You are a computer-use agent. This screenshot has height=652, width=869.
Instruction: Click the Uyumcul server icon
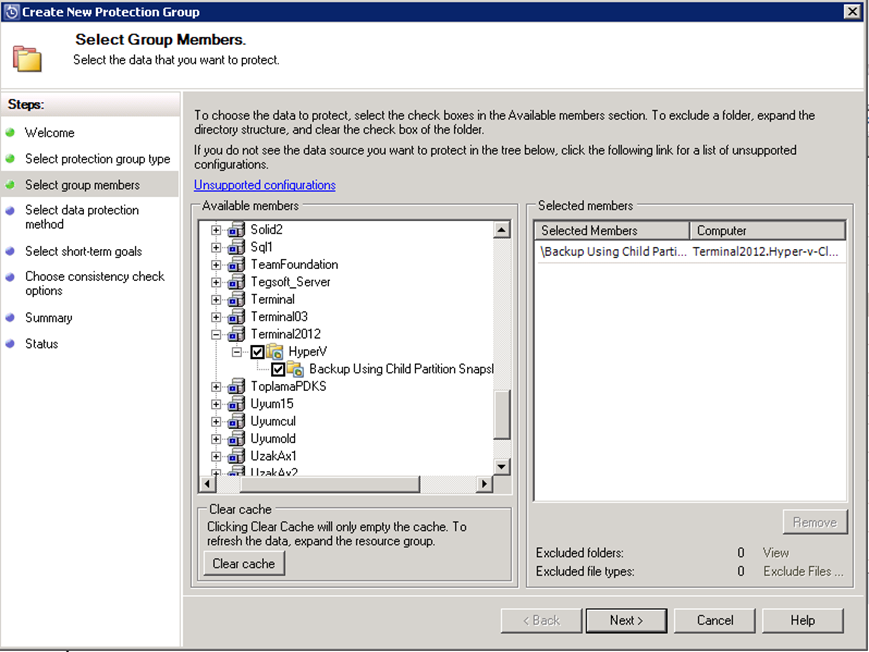coord(237,421)
